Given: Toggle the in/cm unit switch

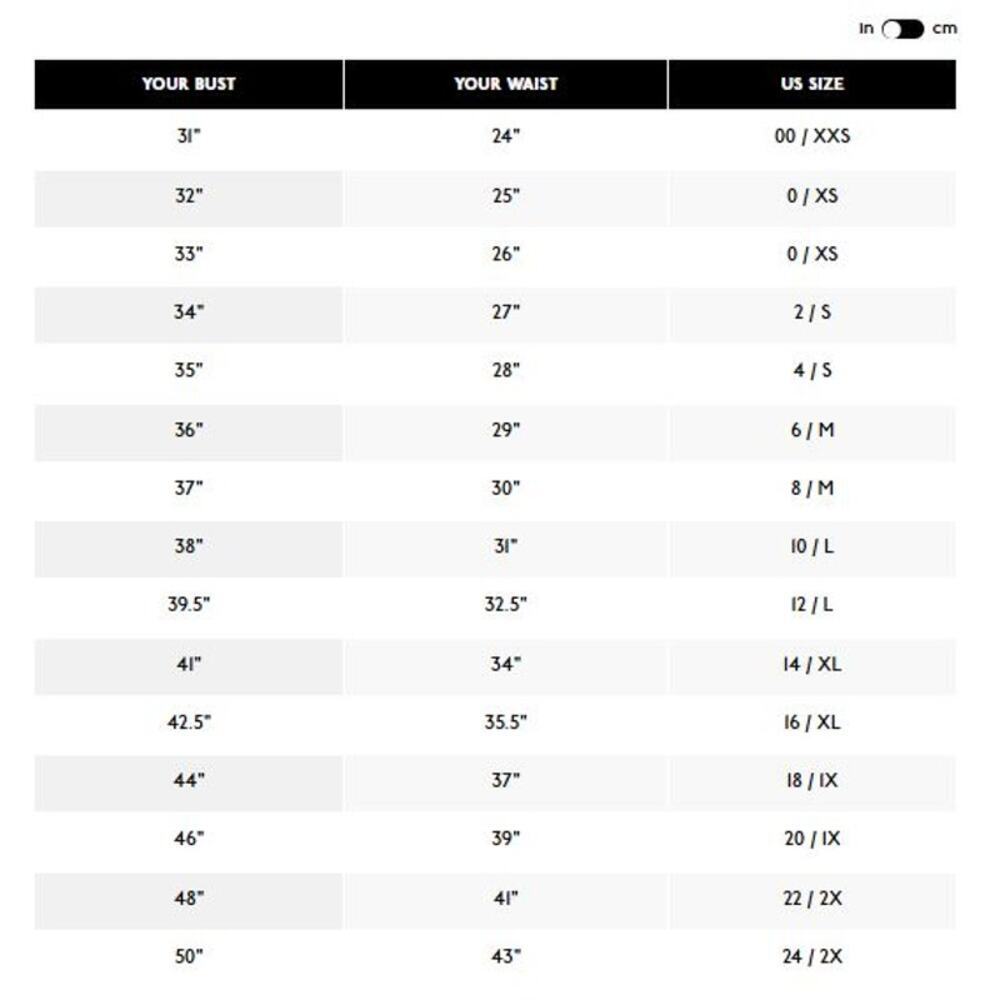Looking at the screenshot, I should (902, 29).
